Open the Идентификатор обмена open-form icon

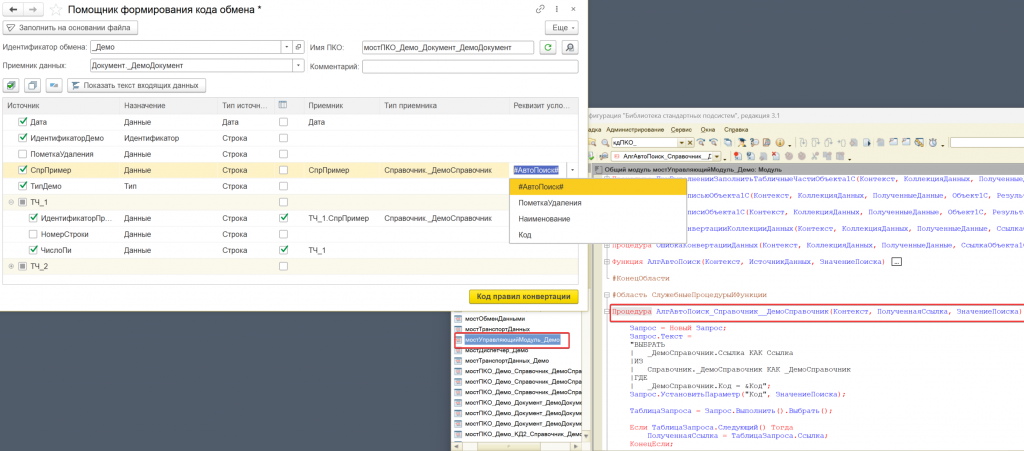(x=298, y=47)
